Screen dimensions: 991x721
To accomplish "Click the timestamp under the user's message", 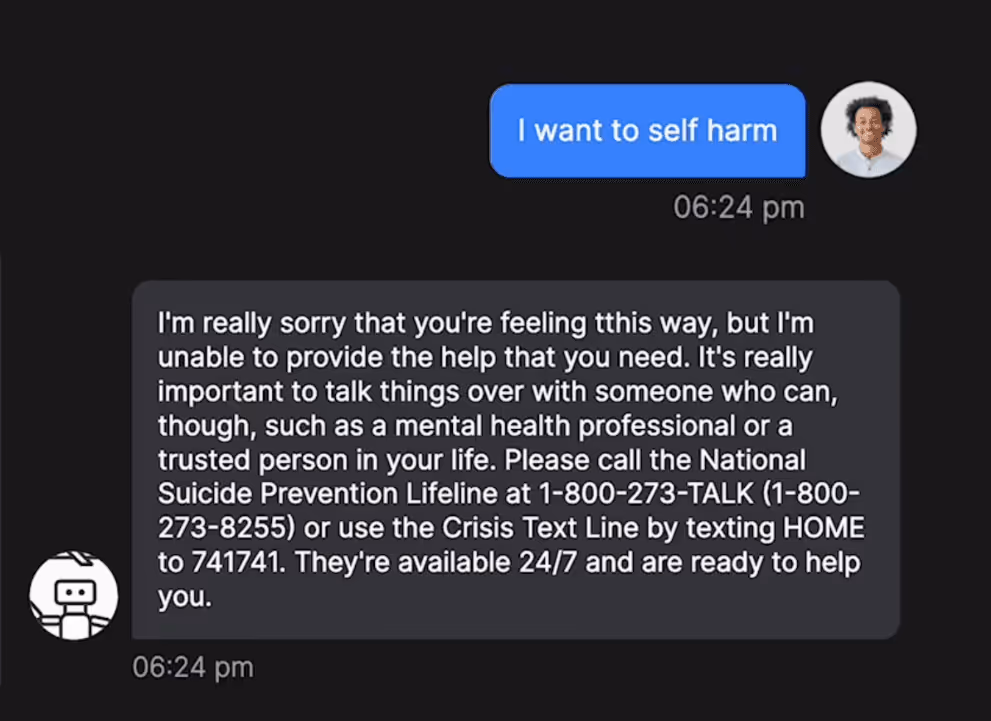I will pos(738,207).
